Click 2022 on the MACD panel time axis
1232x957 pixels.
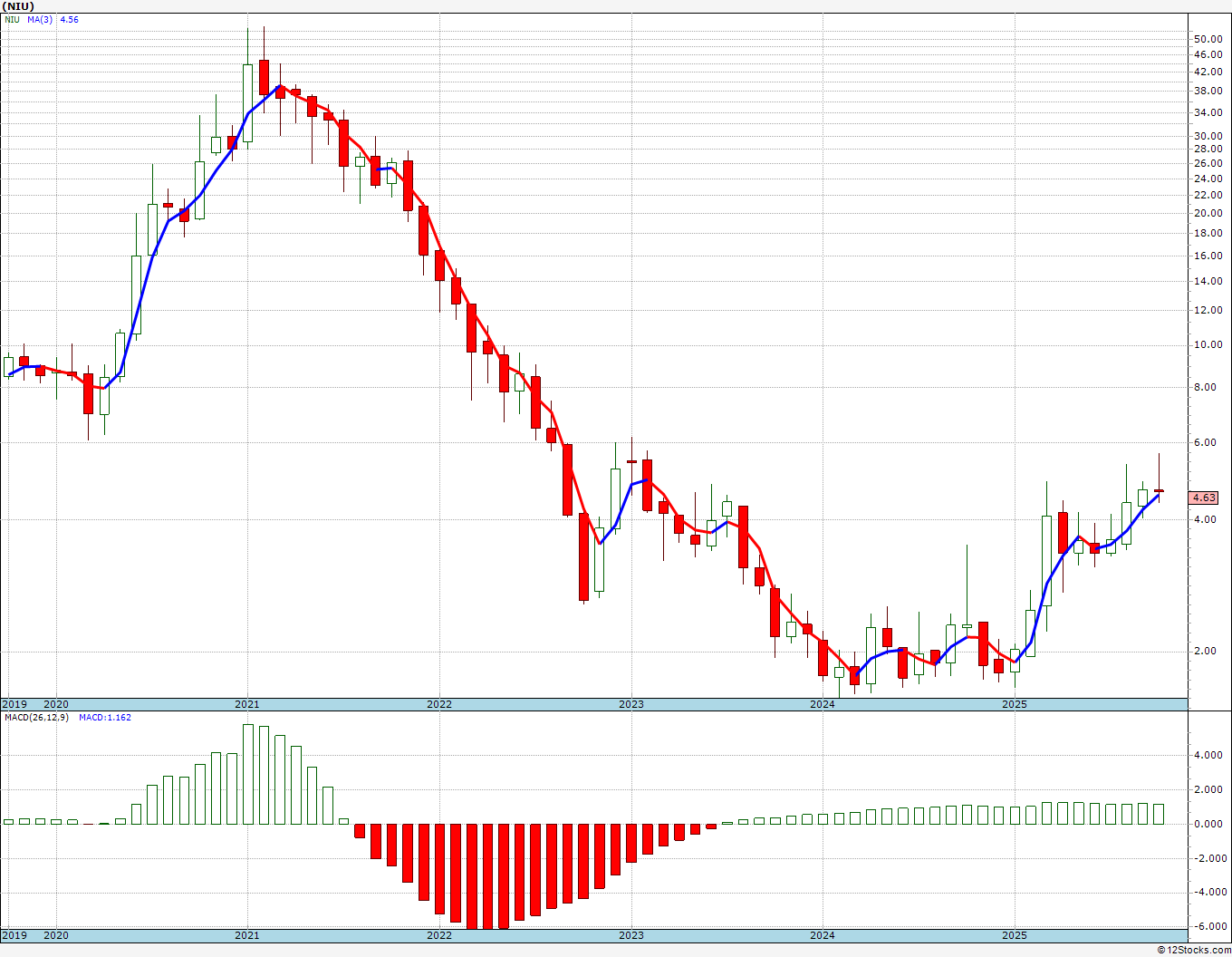point(439,935)
